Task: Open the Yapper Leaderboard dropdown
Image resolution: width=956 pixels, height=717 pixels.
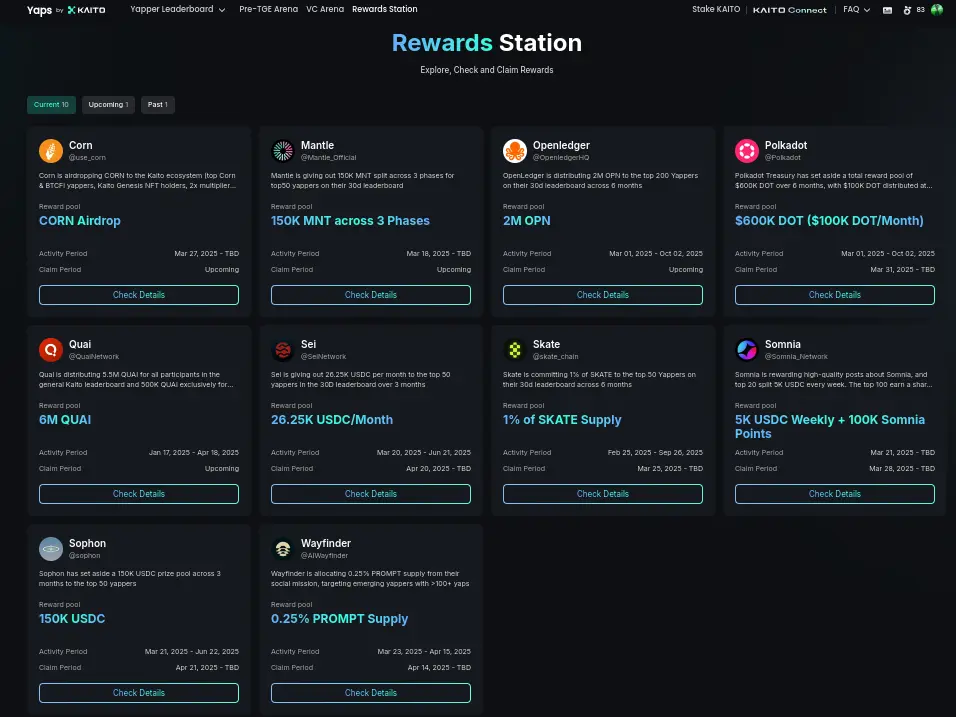Action: (x=177, y=9)
